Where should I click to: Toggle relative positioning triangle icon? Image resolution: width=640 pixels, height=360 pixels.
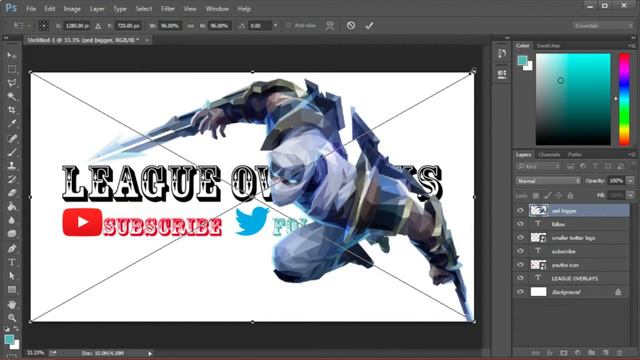click(98, 26)
